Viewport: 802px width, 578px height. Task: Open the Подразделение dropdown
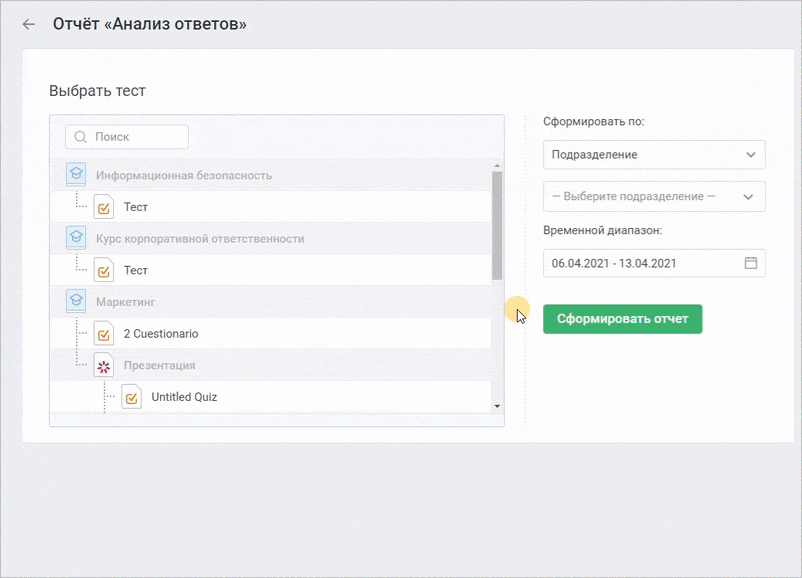click(x=654, y=154)
